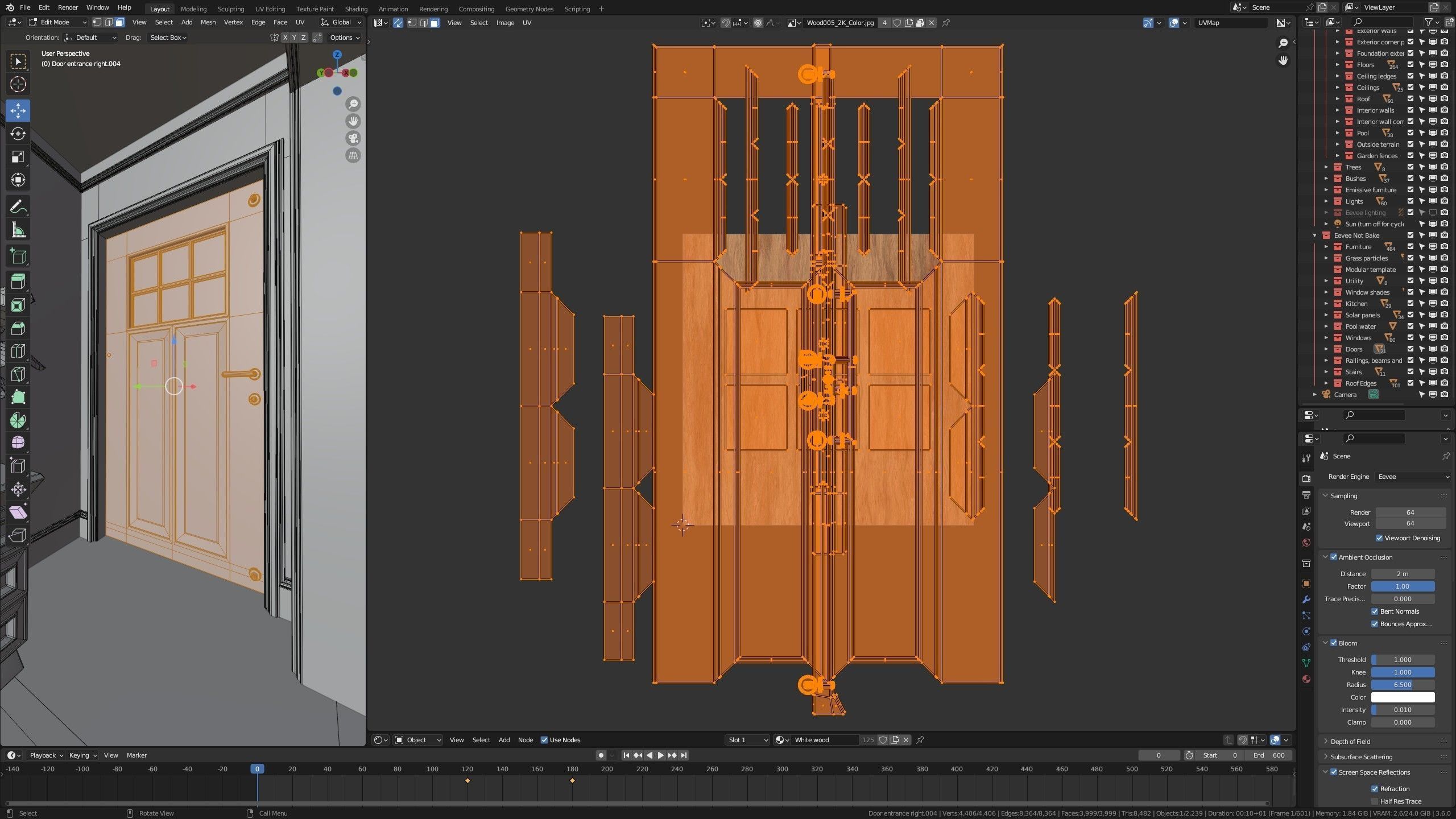Viewport: 1456px width, 819px height.
Task: Uncheck Viewport Denoising
Action: click(1379, 538)
